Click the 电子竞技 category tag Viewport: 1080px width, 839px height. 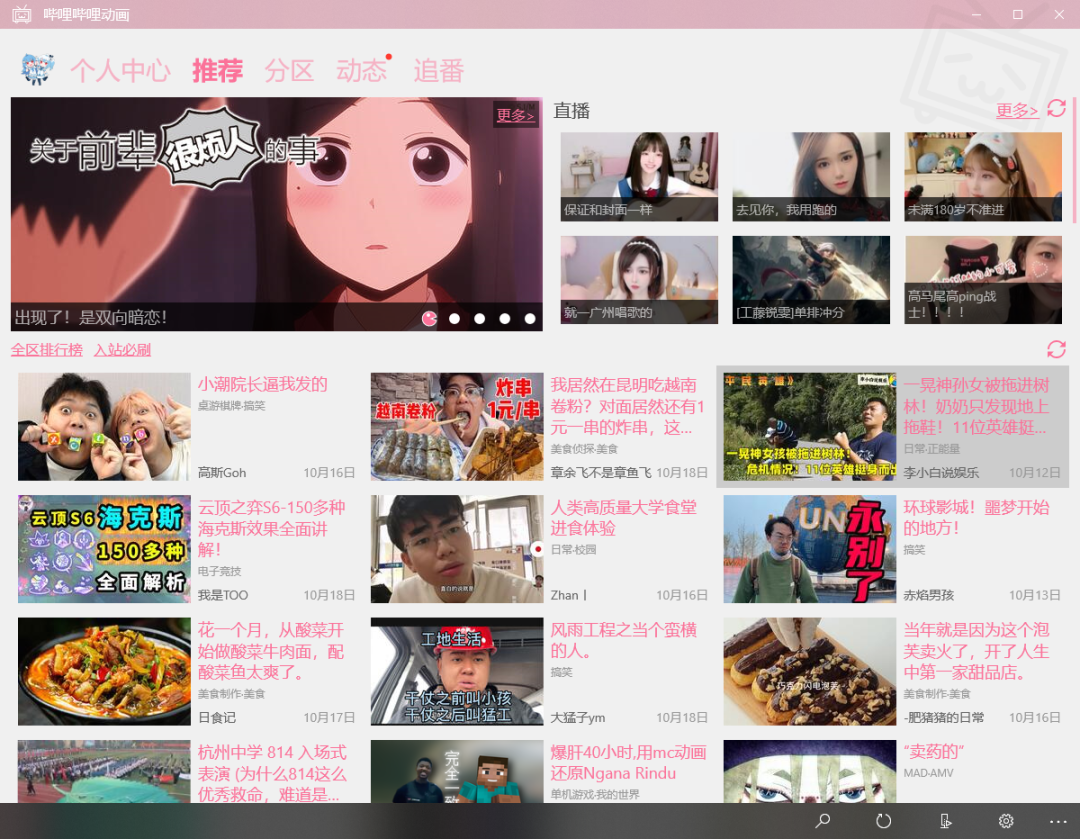(x=220, y=572)
